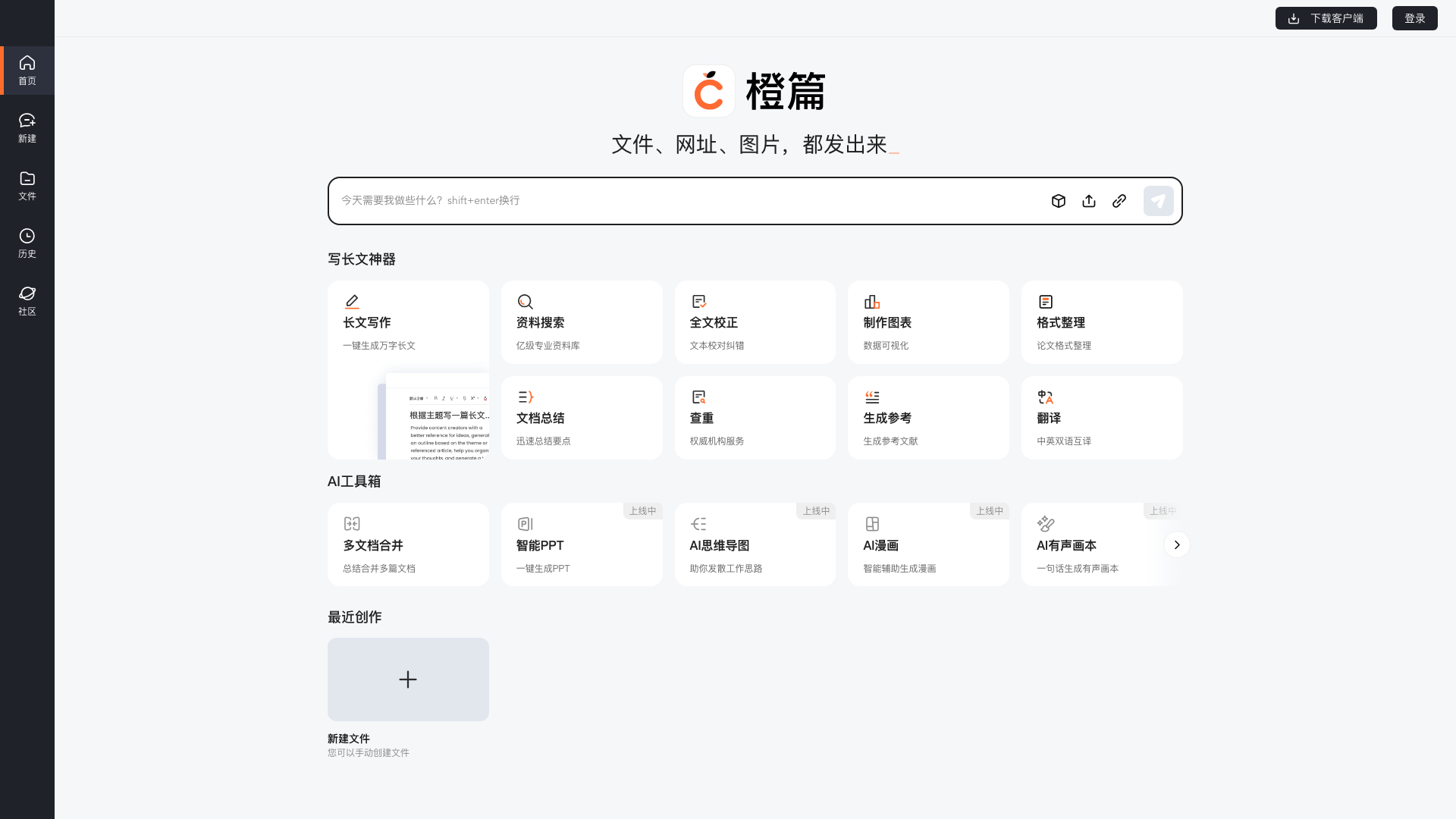The height and width of the screenshot is (819, 1456).
Task: Open the 首页 home sidebar item
Action: click(x=27, y=71)
